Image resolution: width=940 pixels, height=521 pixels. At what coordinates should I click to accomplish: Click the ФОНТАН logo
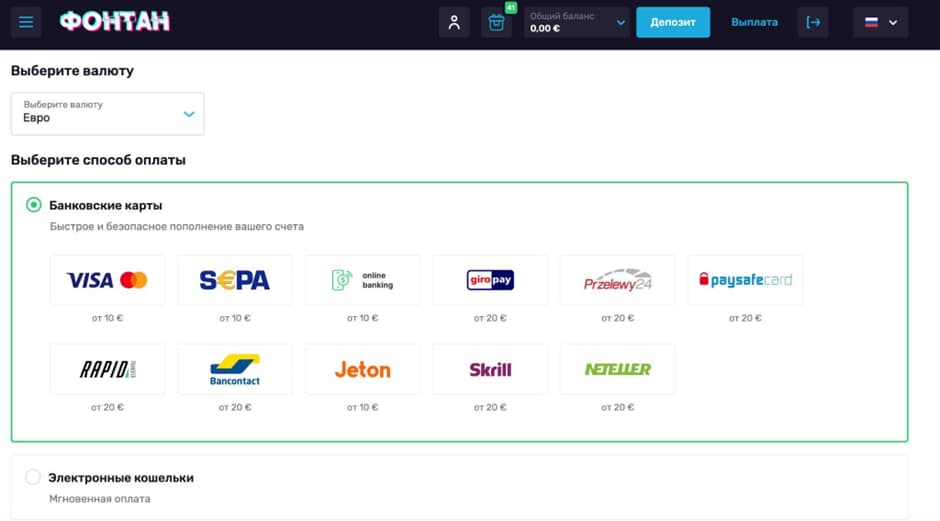(114, 21)
